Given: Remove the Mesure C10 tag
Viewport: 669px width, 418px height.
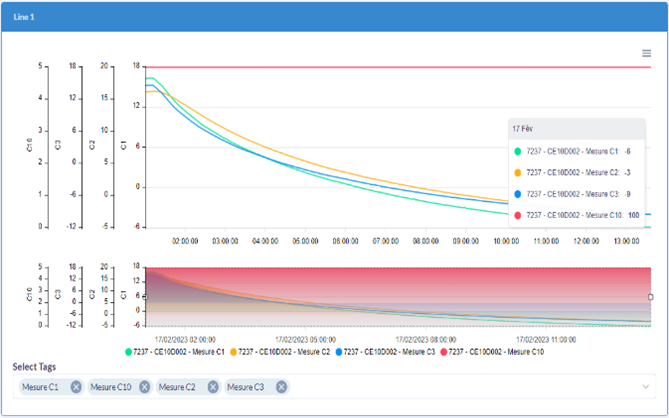Looking at the screenshot, I should coord(144,387).
